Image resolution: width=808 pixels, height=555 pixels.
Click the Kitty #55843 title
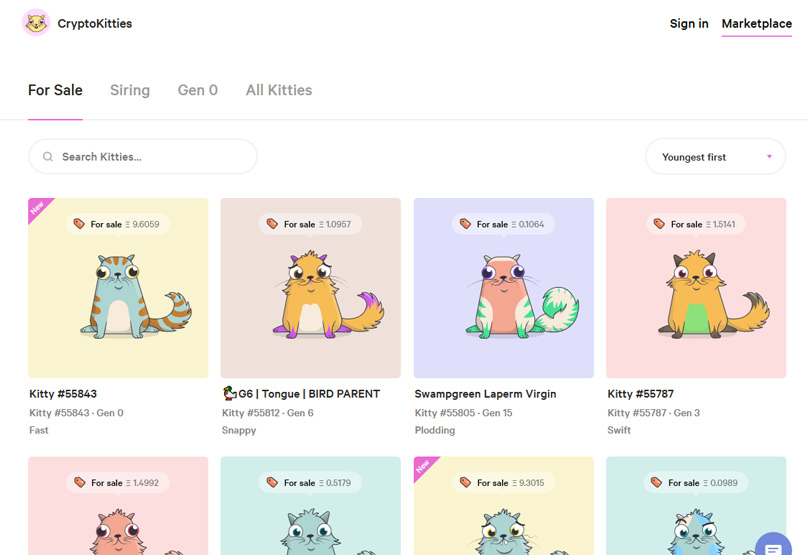click(63, 394)
